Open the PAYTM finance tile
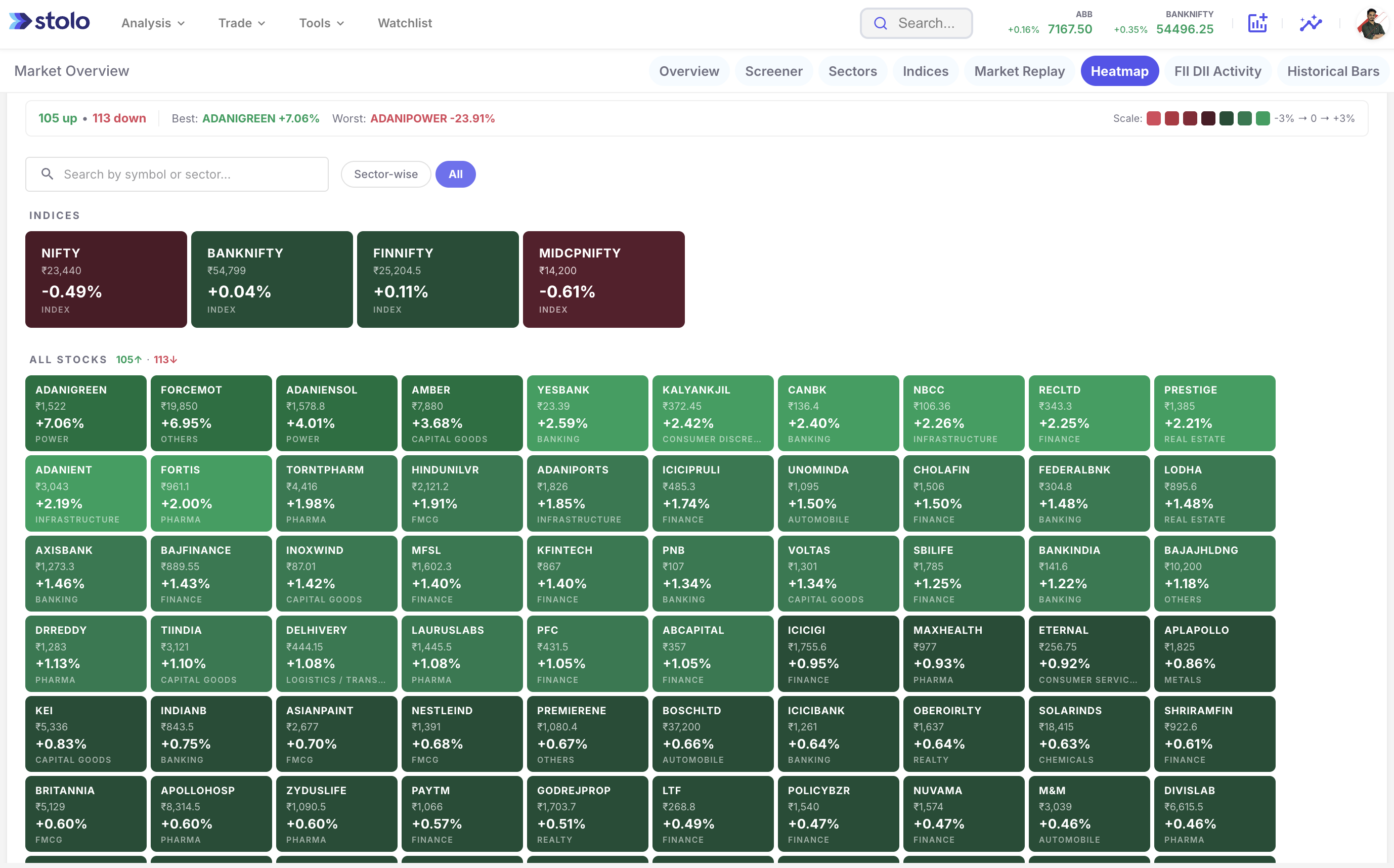The width and height of the screenshot is (1394, 868). pyautogui.click(x=462, y=813)
